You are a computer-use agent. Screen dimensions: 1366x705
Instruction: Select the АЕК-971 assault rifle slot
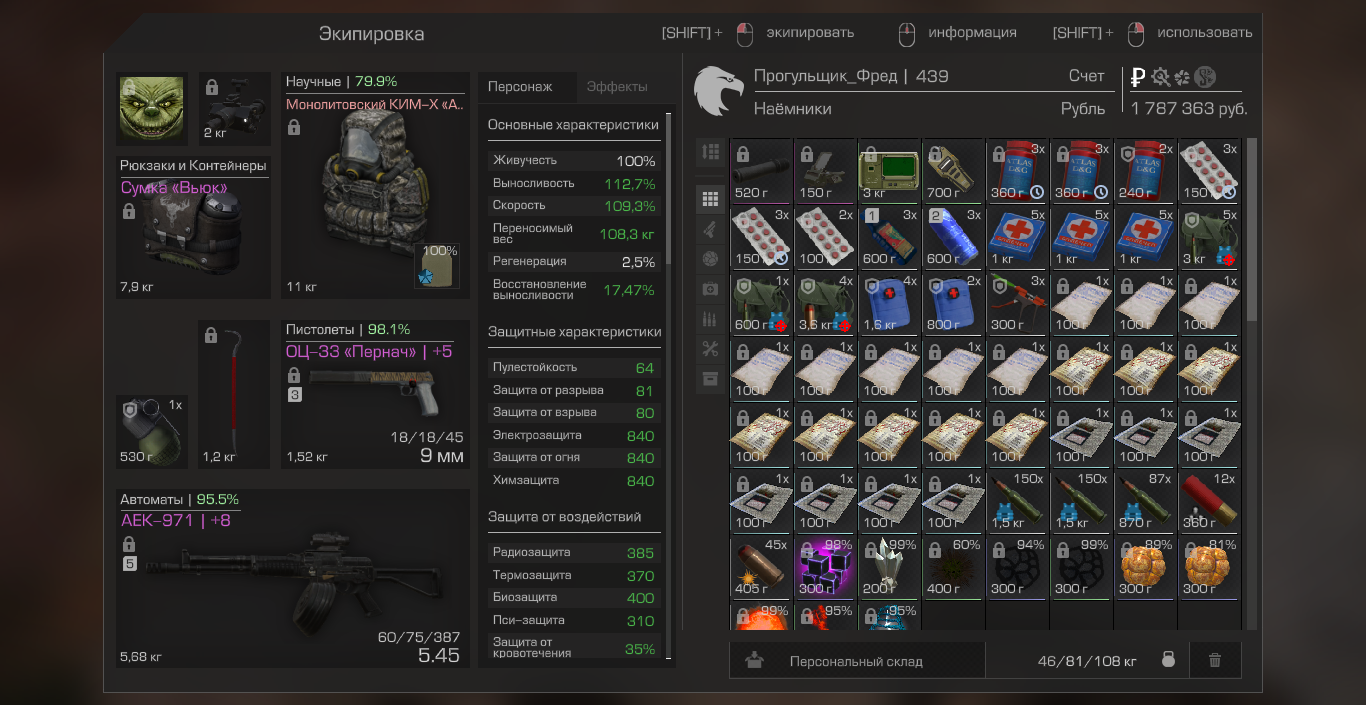pos(293,578)
